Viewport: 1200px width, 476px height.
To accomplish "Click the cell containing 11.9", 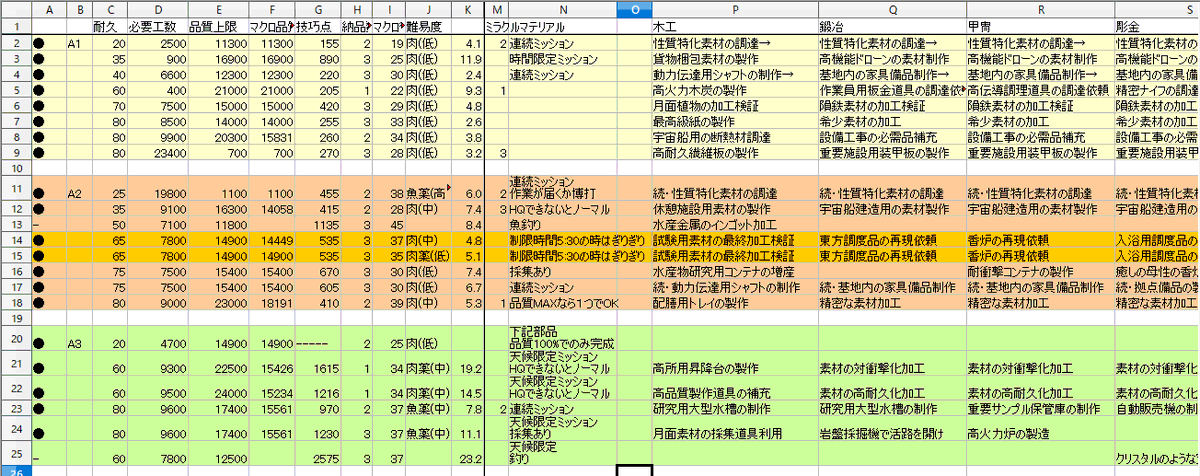I will 467,59.
